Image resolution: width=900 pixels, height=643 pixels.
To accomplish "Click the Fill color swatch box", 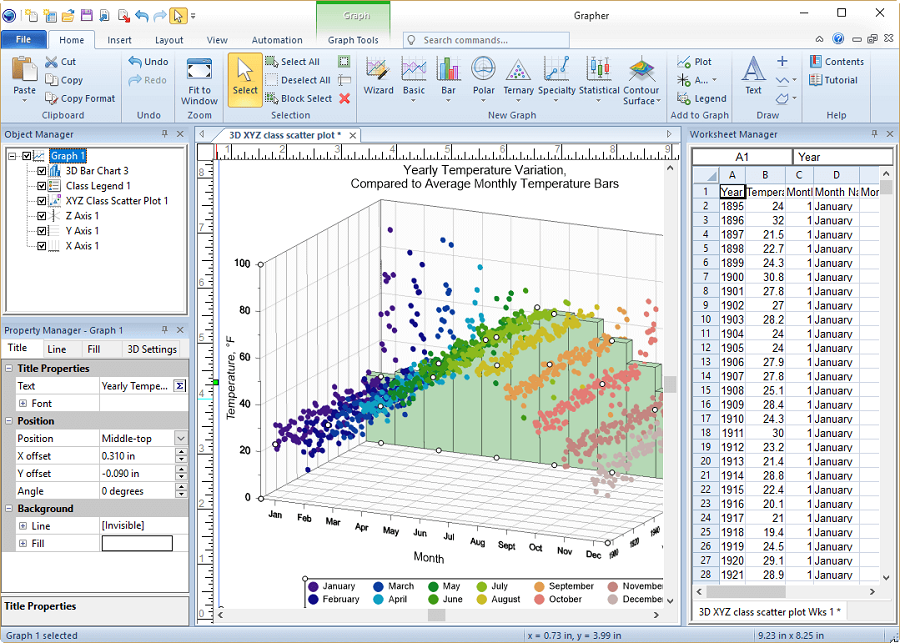I will pos(137,544).
